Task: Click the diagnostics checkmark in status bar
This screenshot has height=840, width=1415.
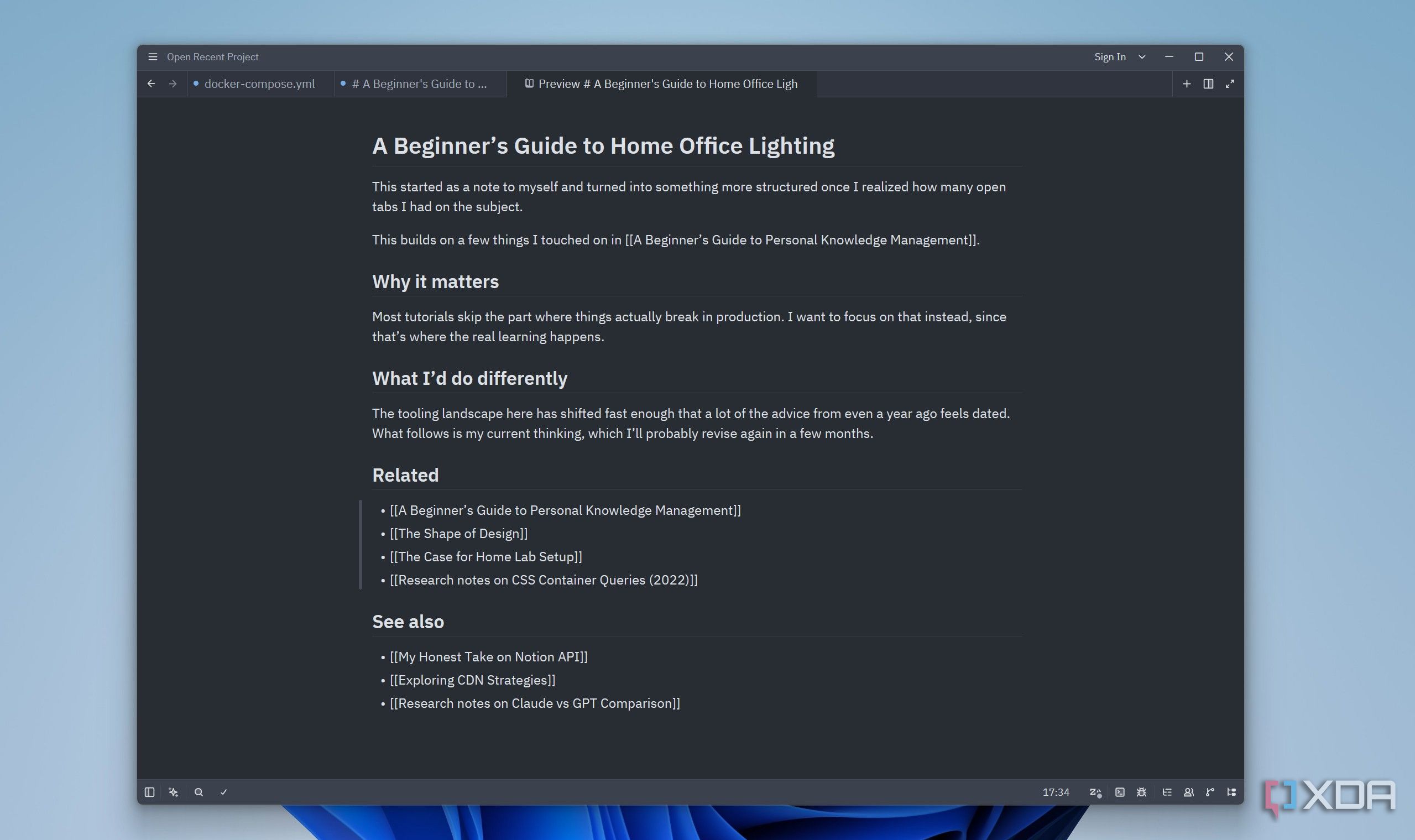Action: (x=223, y=792)
